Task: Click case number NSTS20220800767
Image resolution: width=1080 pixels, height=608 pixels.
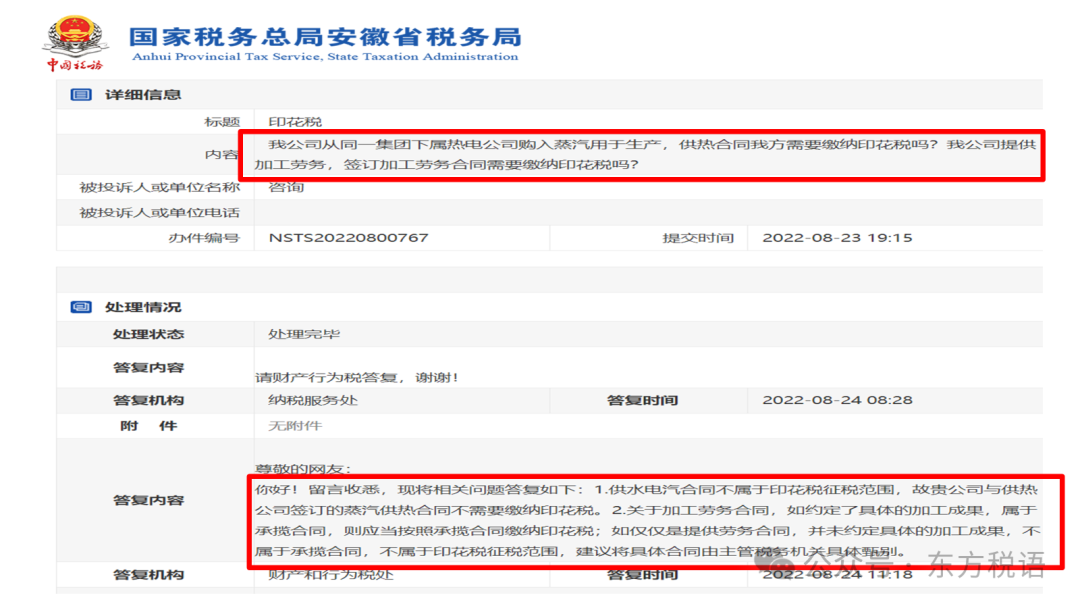Action: [x=348, y=238]
